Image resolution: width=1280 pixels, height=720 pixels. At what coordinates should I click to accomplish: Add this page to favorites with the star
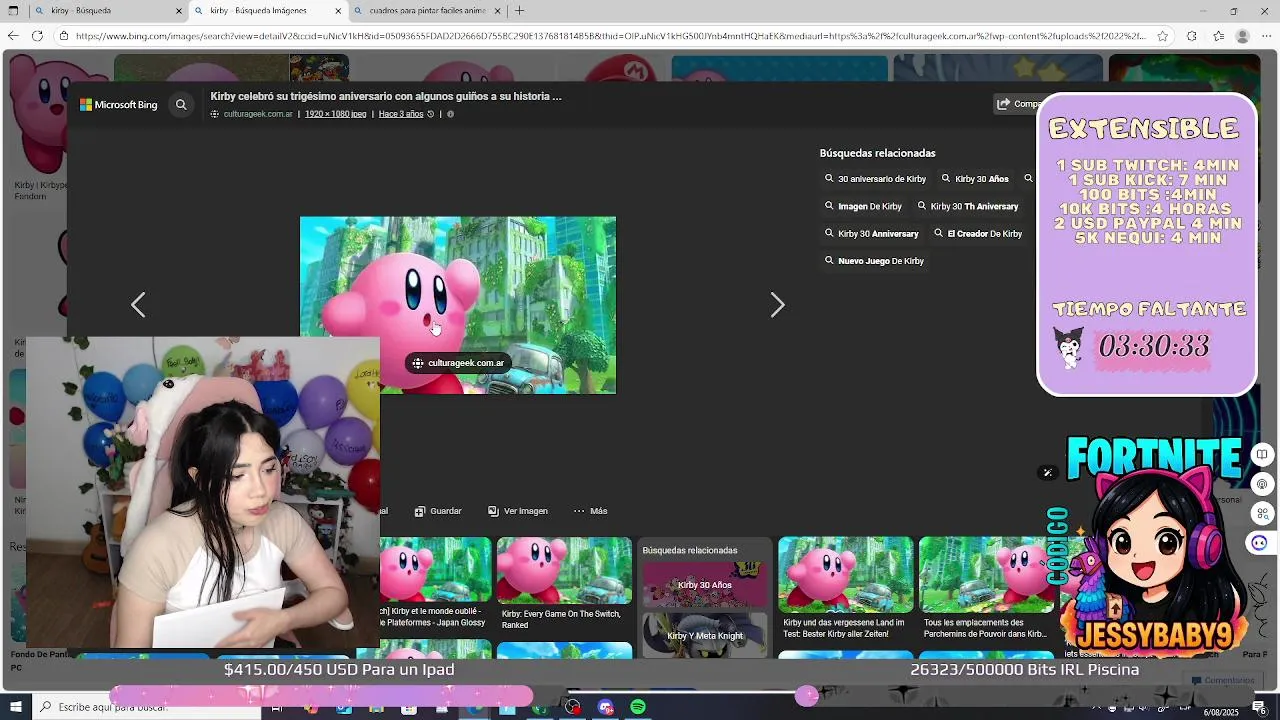coord(1163,36)
